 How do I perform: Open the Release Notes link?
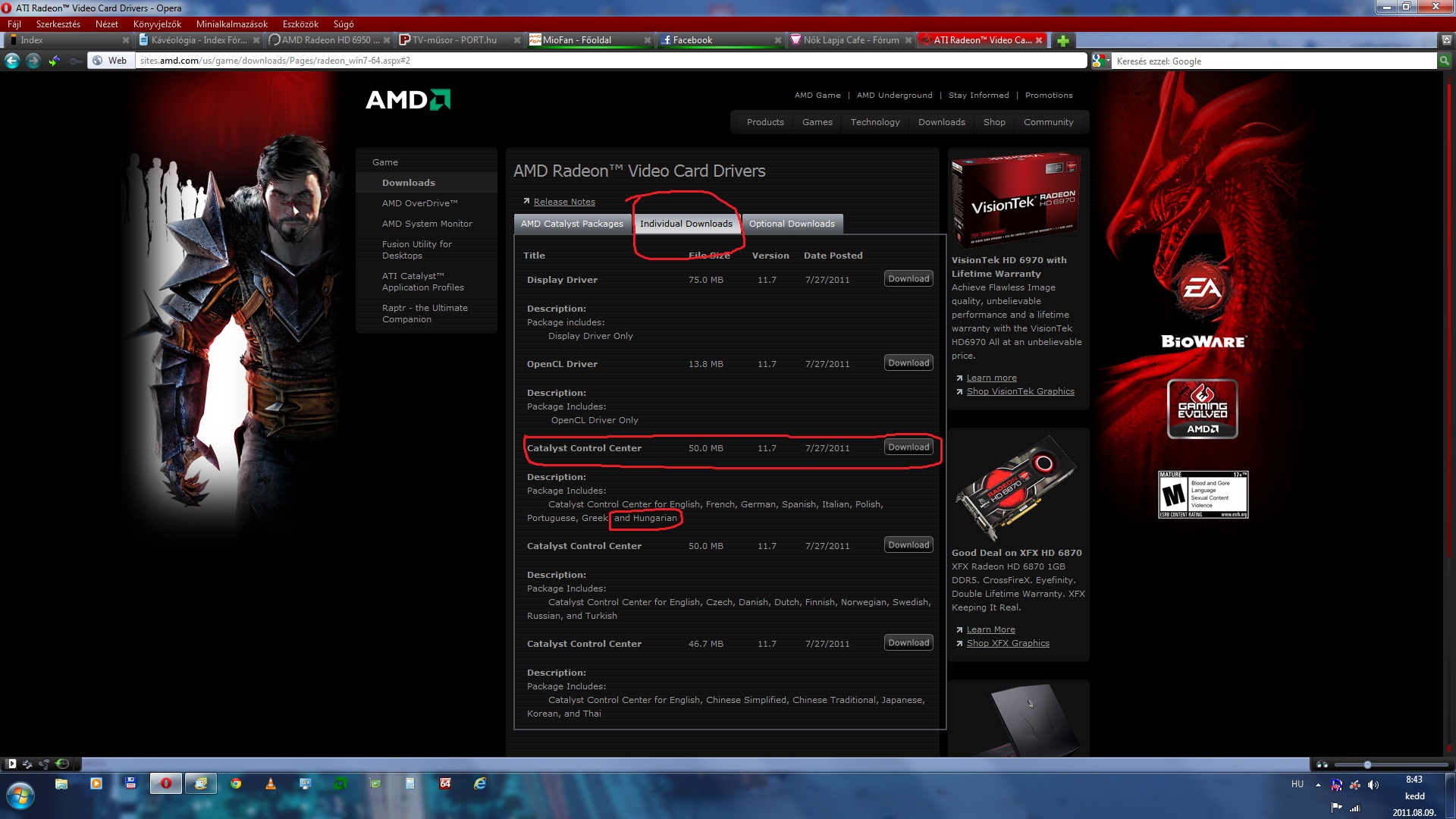(x=564, y=202)
